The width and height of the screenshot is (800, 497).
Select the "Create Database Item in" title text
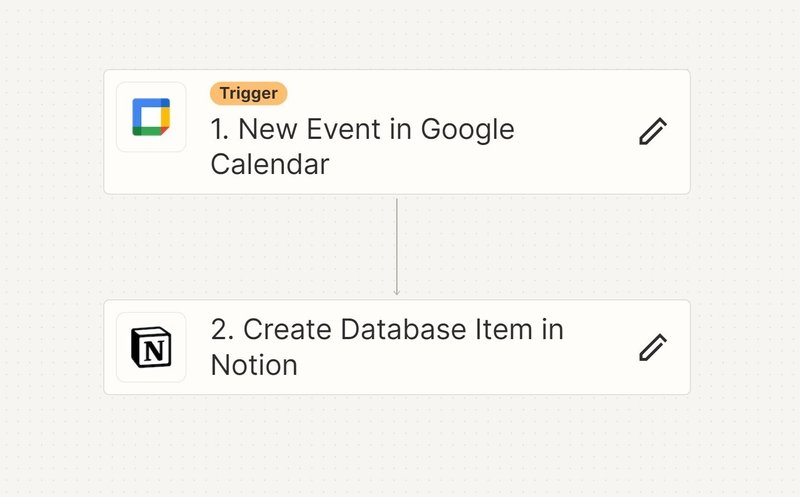tap(387, 329)
